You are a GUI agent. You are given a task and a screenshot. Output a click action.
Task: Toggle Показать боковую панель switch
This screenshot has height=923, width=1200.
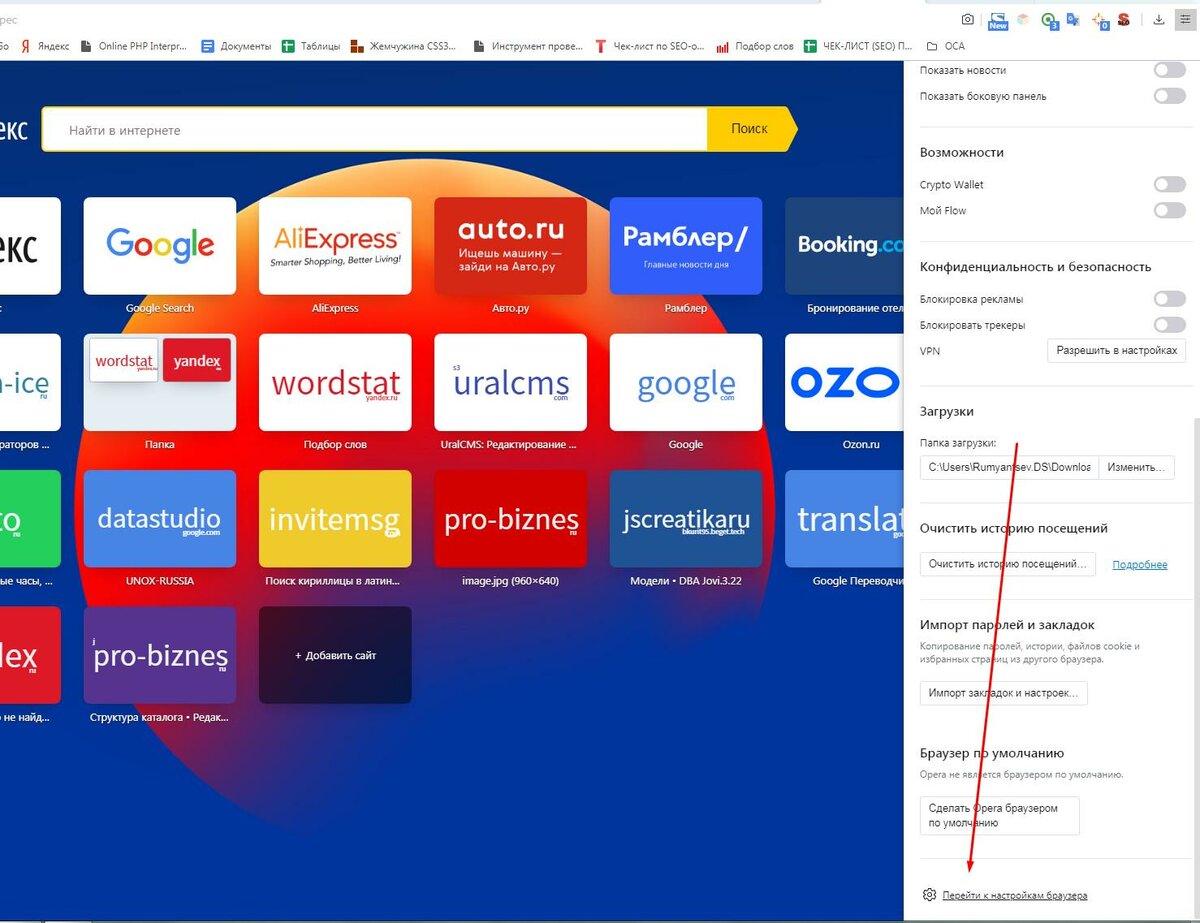click(1169, 96)
